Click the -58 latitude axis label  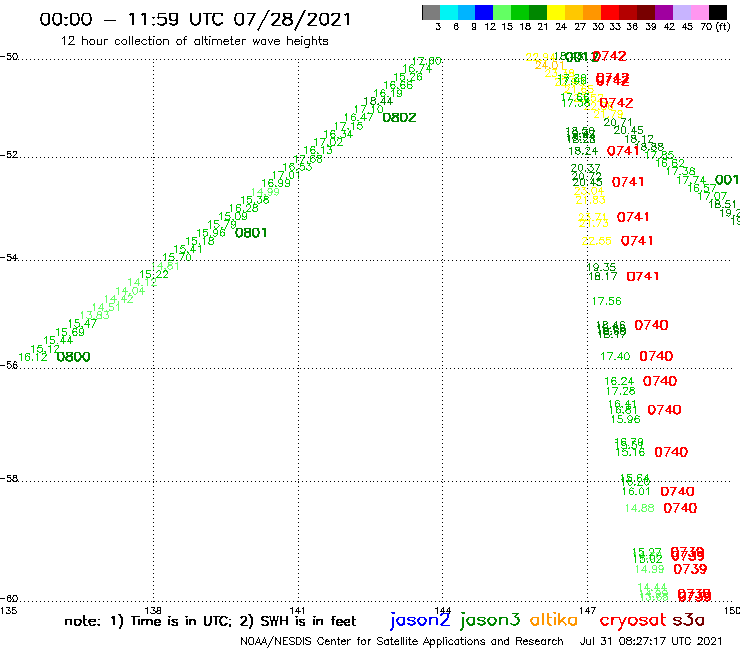[9, 479]
